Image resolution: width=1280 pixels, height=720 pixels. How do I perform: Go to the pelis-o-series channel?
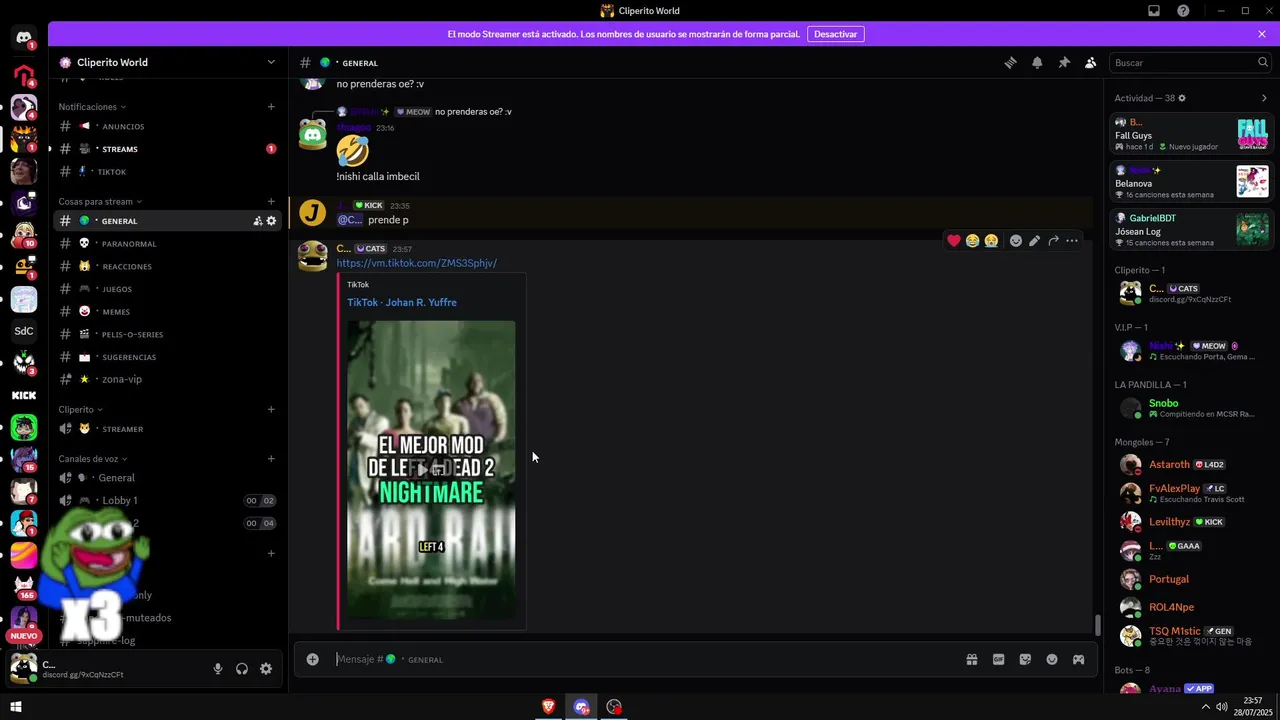[168, 334]
